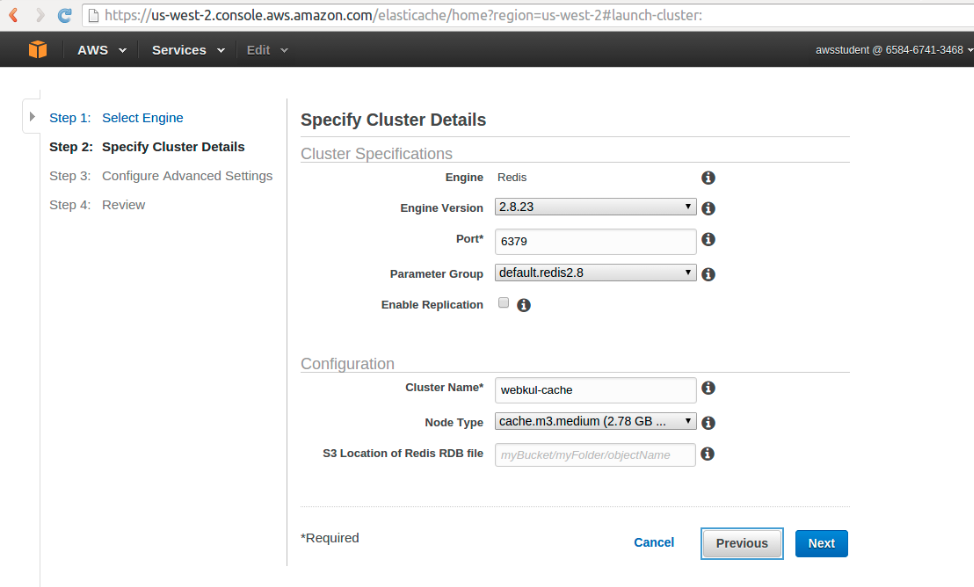Open the Parameter Group default.redis2.8 dropdown
Screen dimensions: 974x587
(x=595, y=273)
